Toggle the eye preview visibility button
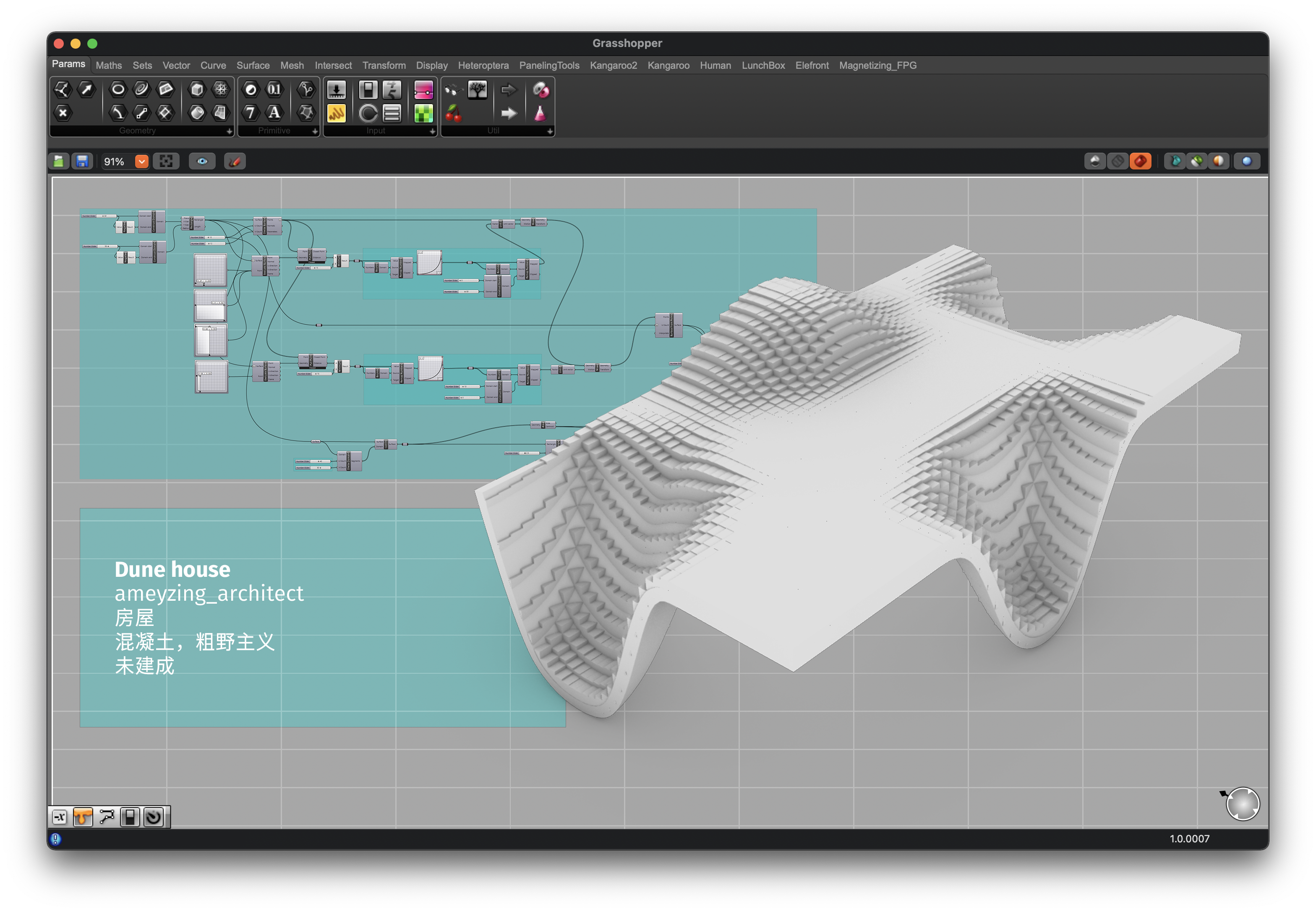 click(x=202, y=162)
